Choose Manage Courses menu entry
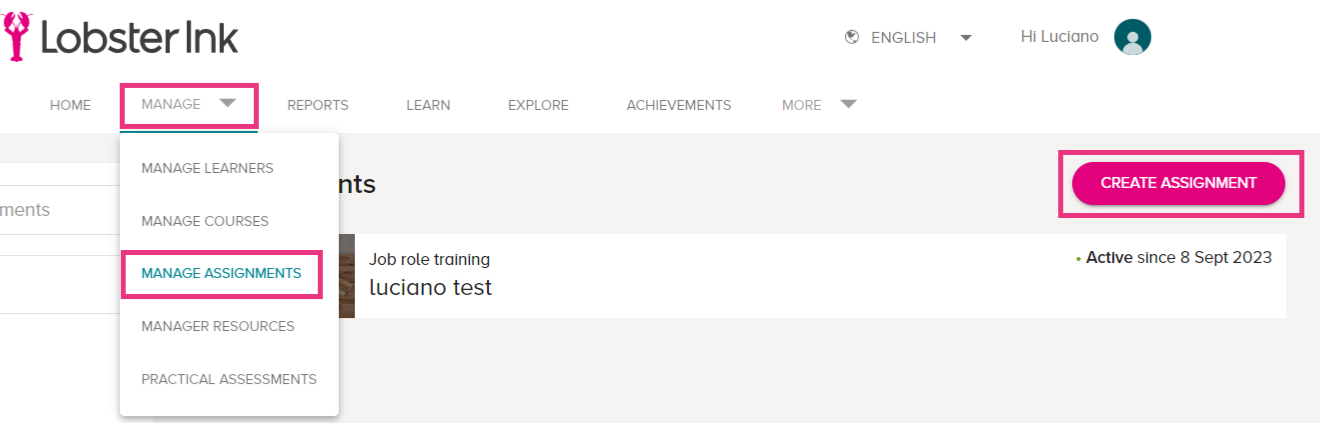 pos(205,221)
